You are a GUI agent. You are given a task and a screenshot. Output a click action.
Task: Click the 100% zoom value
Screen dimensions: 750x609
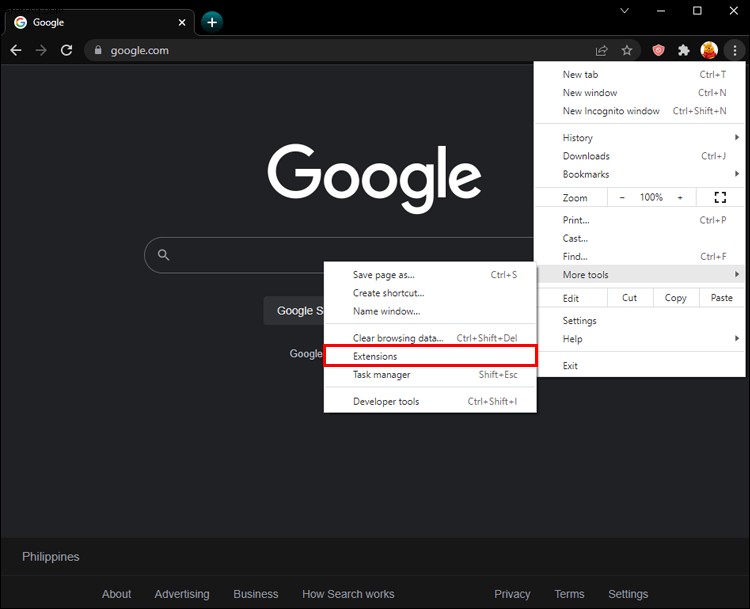(x=651, y=197)
